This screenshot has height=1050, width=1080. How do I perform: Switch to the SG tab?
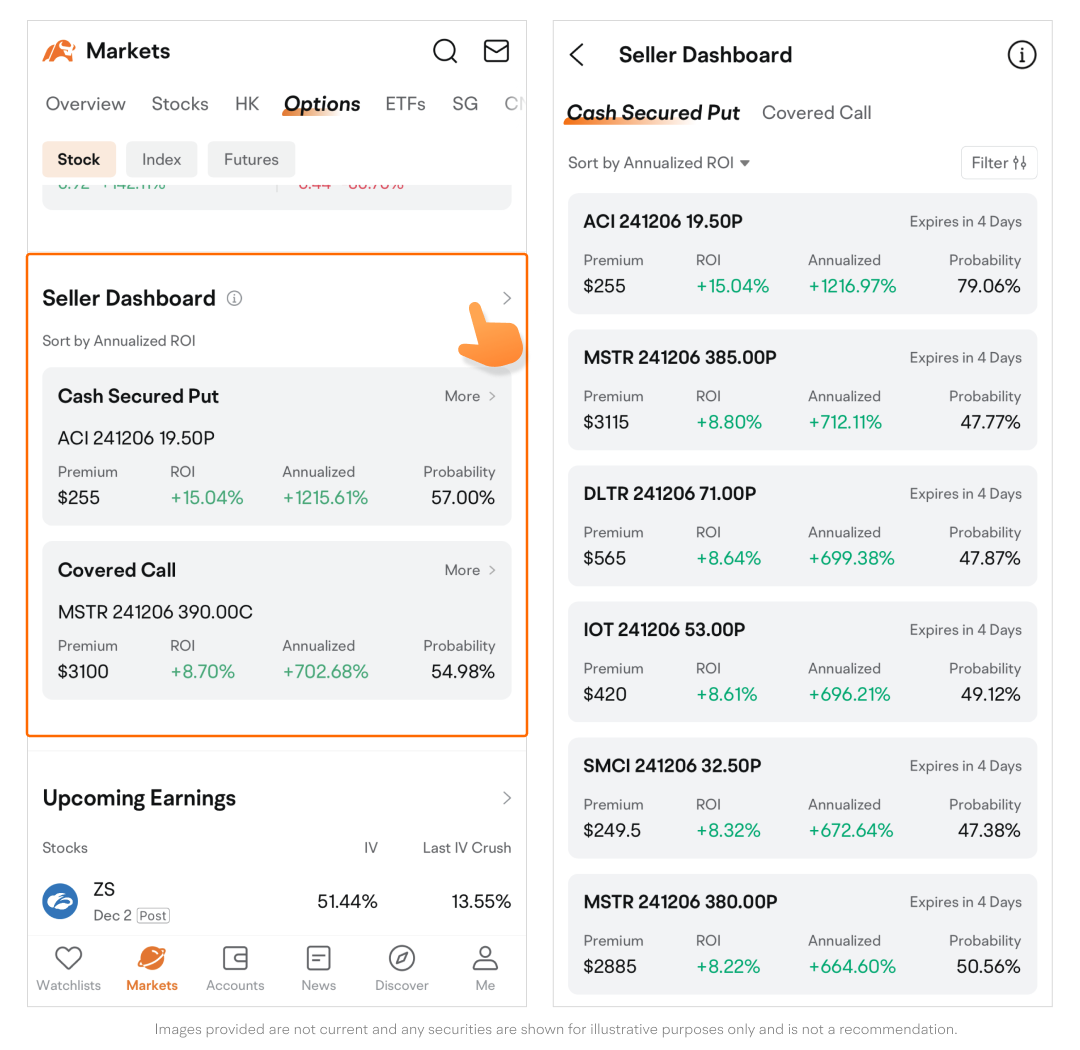click(465, 104)
